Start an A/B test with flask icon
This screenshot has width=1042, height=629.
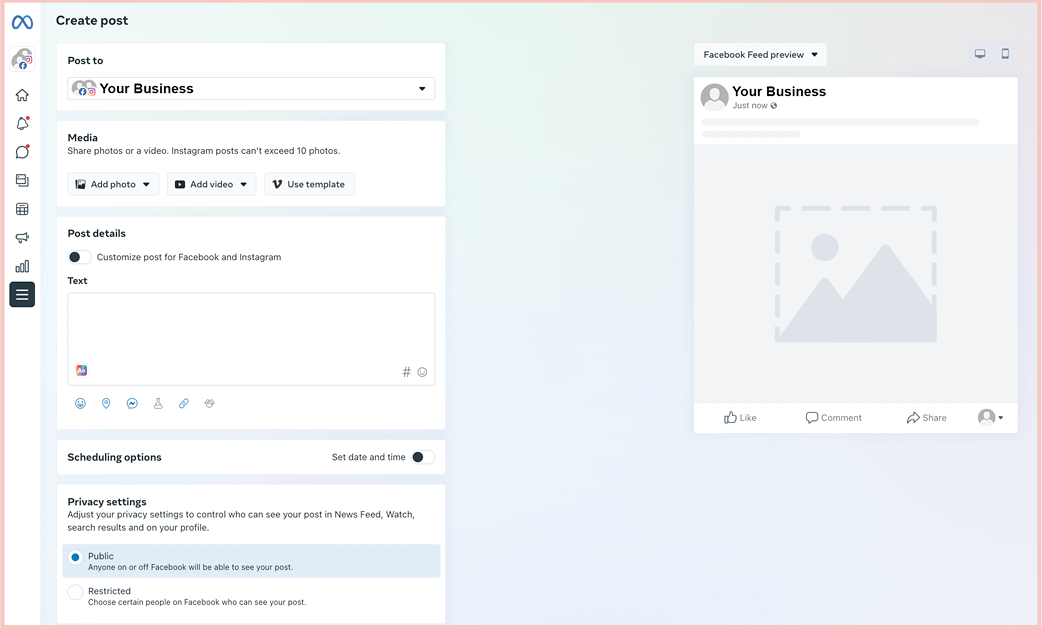pyautogui.click(x=158, y=403)
